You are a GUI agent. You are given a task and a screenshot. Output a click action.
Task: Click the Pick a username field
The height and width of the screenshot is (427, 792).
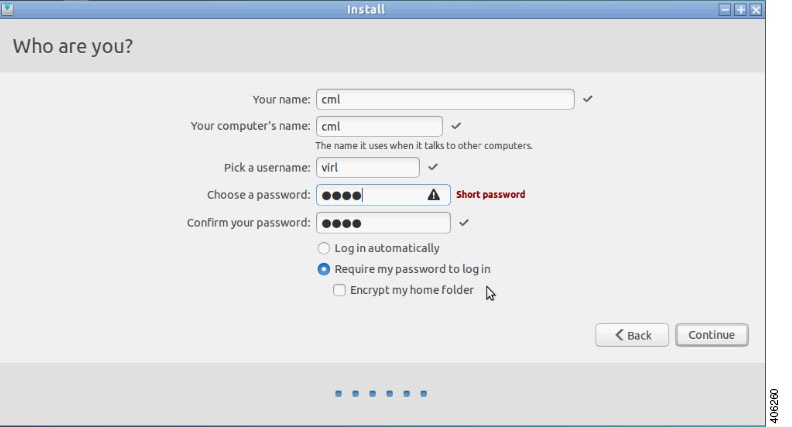[x=368, y=167]
